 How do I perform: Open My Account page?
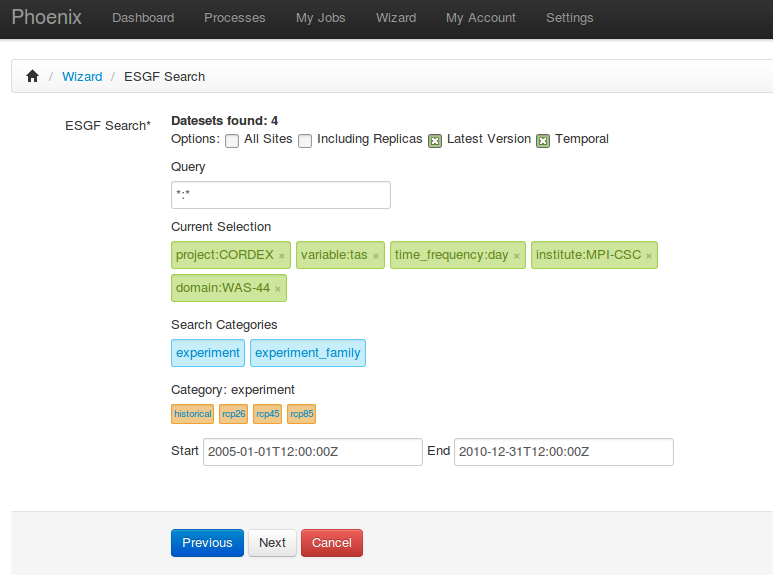point(481,18)
